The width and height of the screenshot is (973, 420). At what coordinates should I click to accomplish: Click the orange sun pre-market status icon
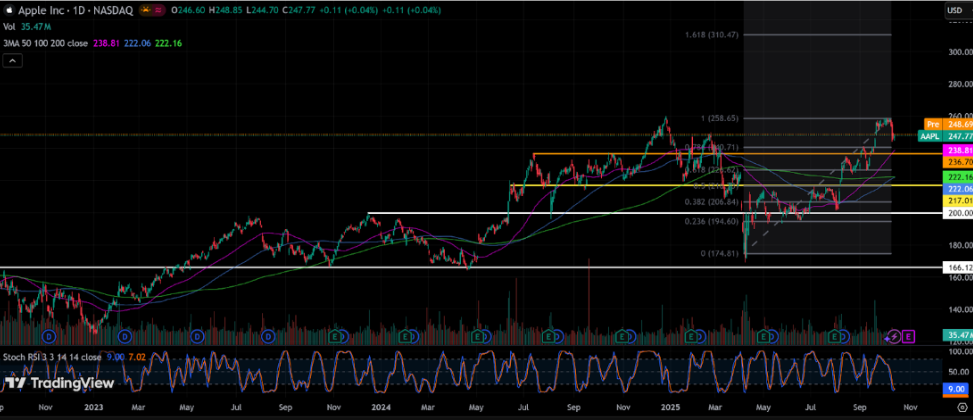[x=147, y=9]
